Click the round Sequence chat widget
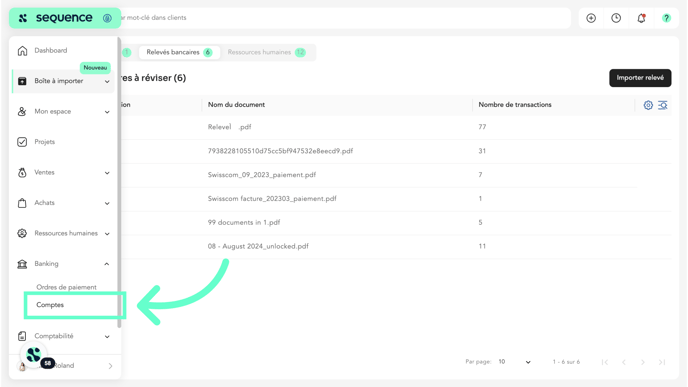 (x=33, y=355)
